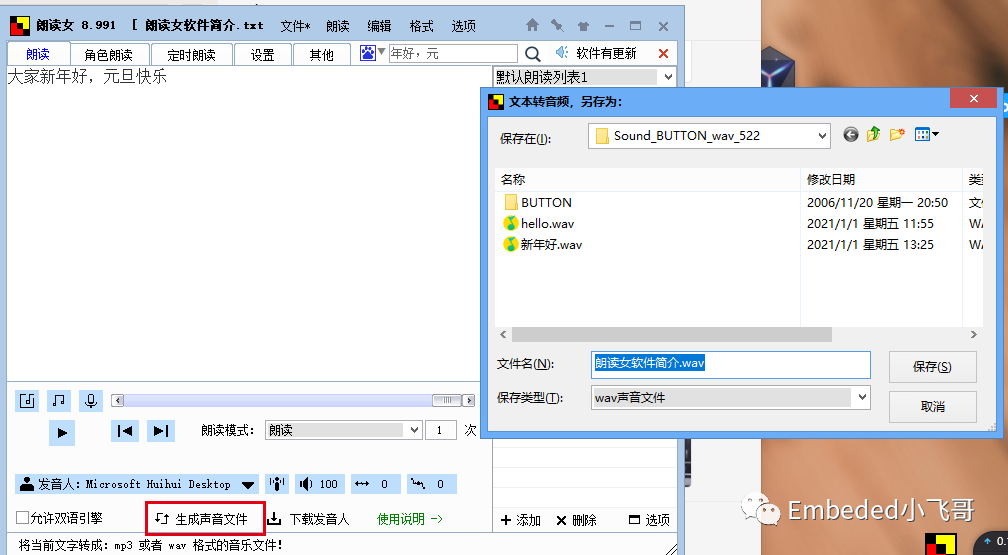Click the 取消 button
This screenshot has width=1008, height=555.
(x=932, y=406)
